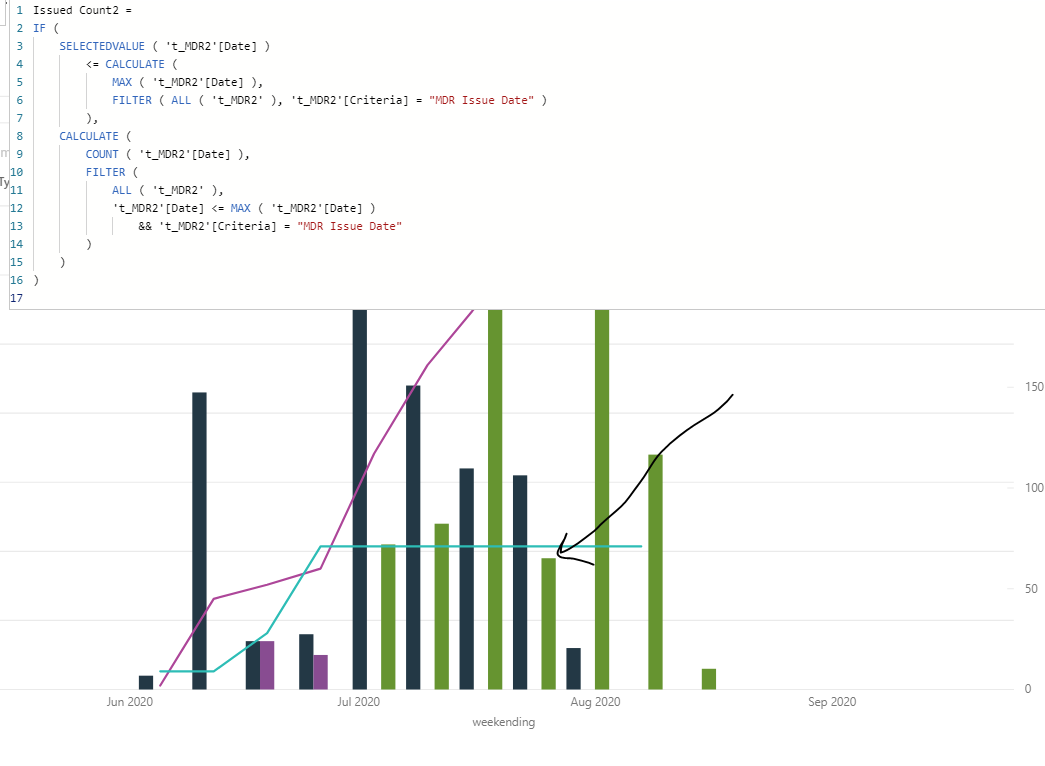Click line number 1 in the editor gutter
The height and width of the screenshot is (766, 1045).
(19, 10)
